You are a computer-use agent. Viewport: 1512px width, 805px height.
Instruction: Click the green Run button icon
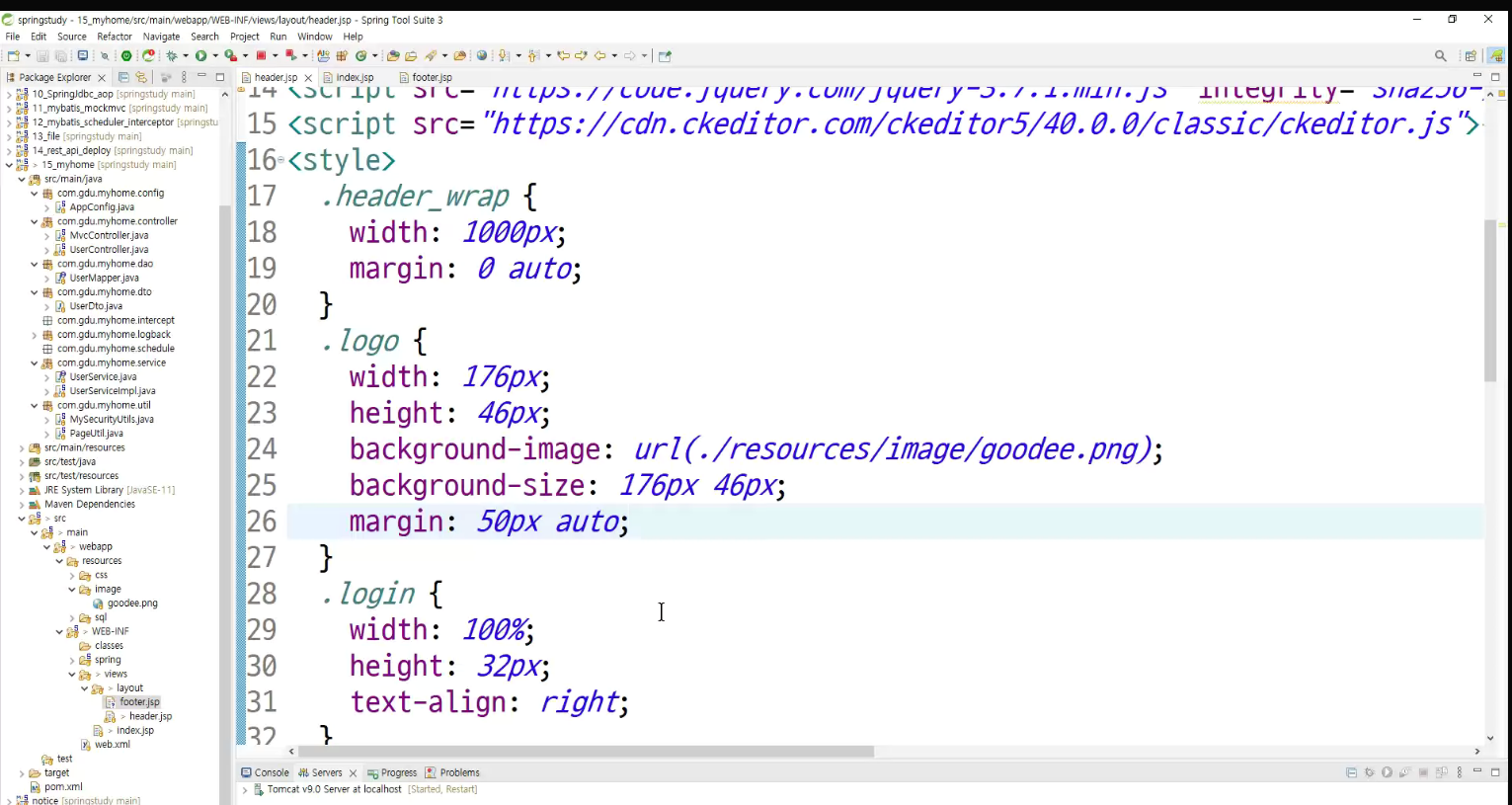click(x=200, y=56)
